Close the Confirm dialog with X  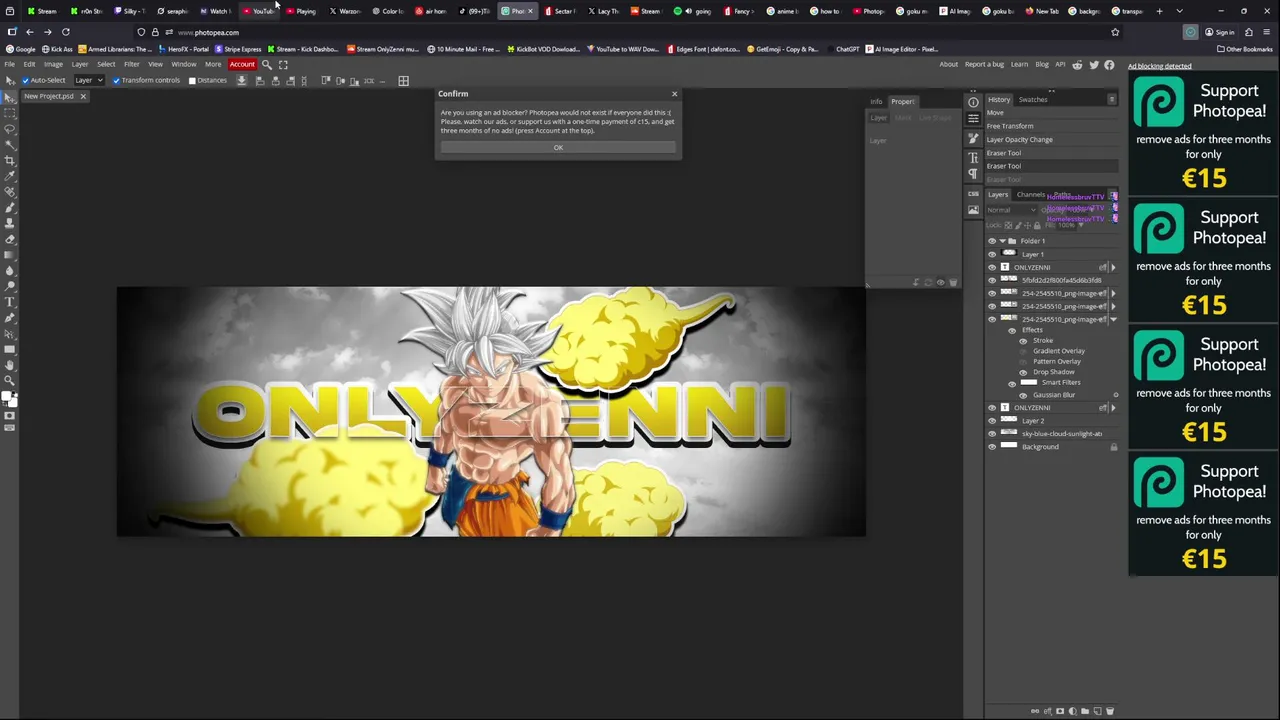(x=674, y=94)
